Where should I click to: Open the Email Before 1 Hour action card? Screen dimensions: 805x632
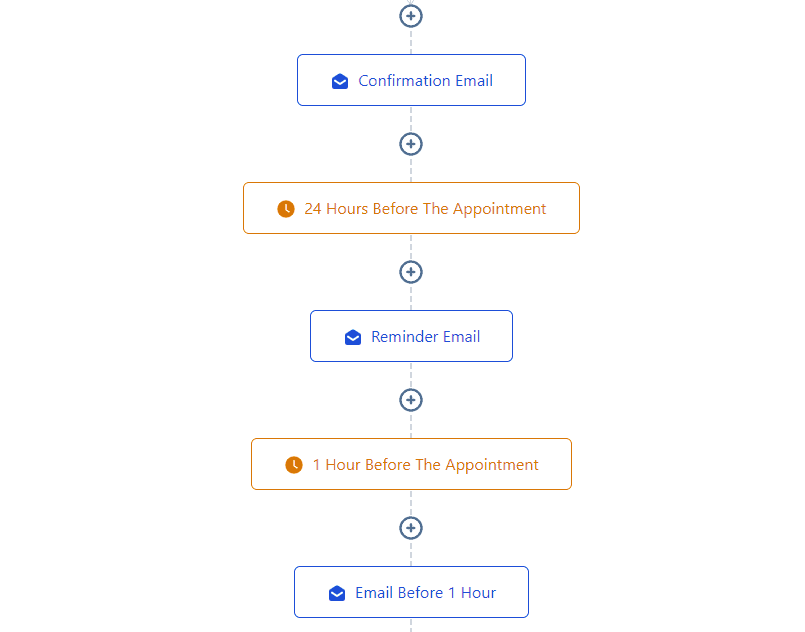[411, 592]
